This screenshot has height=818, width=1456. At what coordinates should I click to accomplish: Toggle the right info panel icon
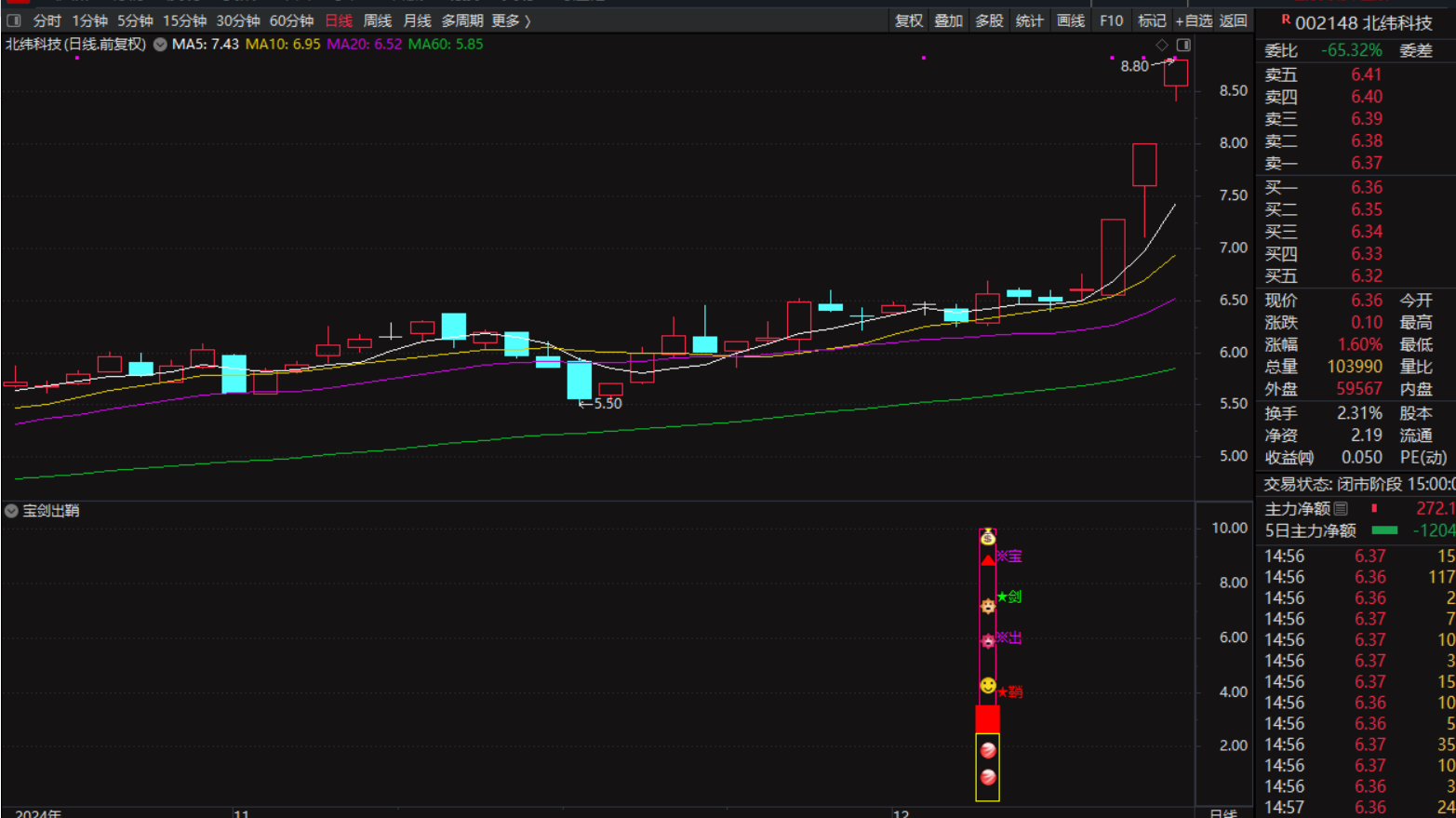click(1183, 45)
